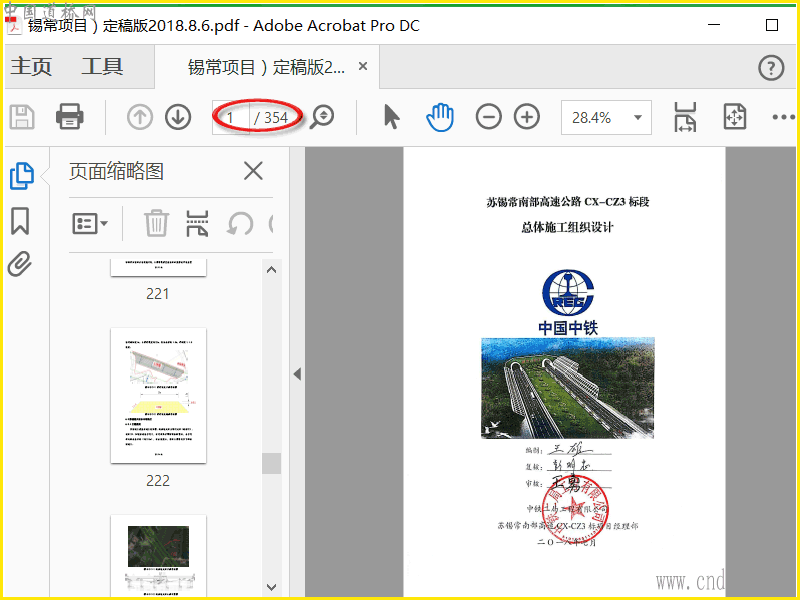Open the Page Thumbnails sidebar icon
The height and width of the screenshot is (600, 800).
22,176
